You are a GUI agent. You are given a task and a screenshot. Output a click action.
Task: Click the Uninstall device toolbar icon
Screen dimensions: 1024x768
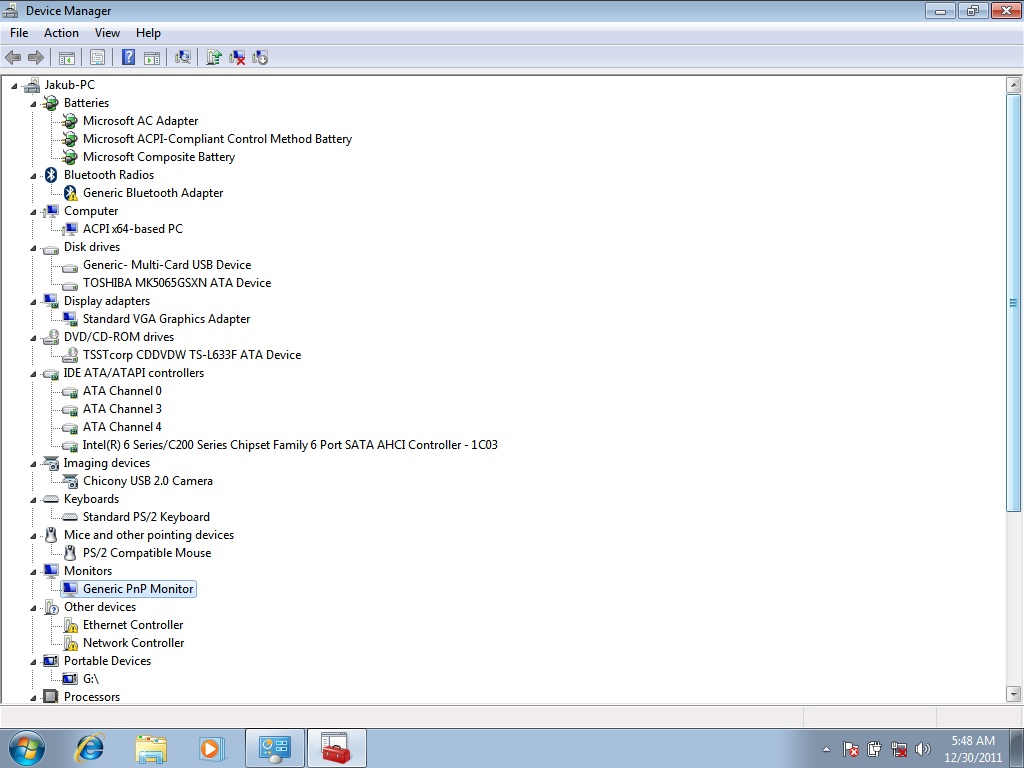tap(237, 57)
